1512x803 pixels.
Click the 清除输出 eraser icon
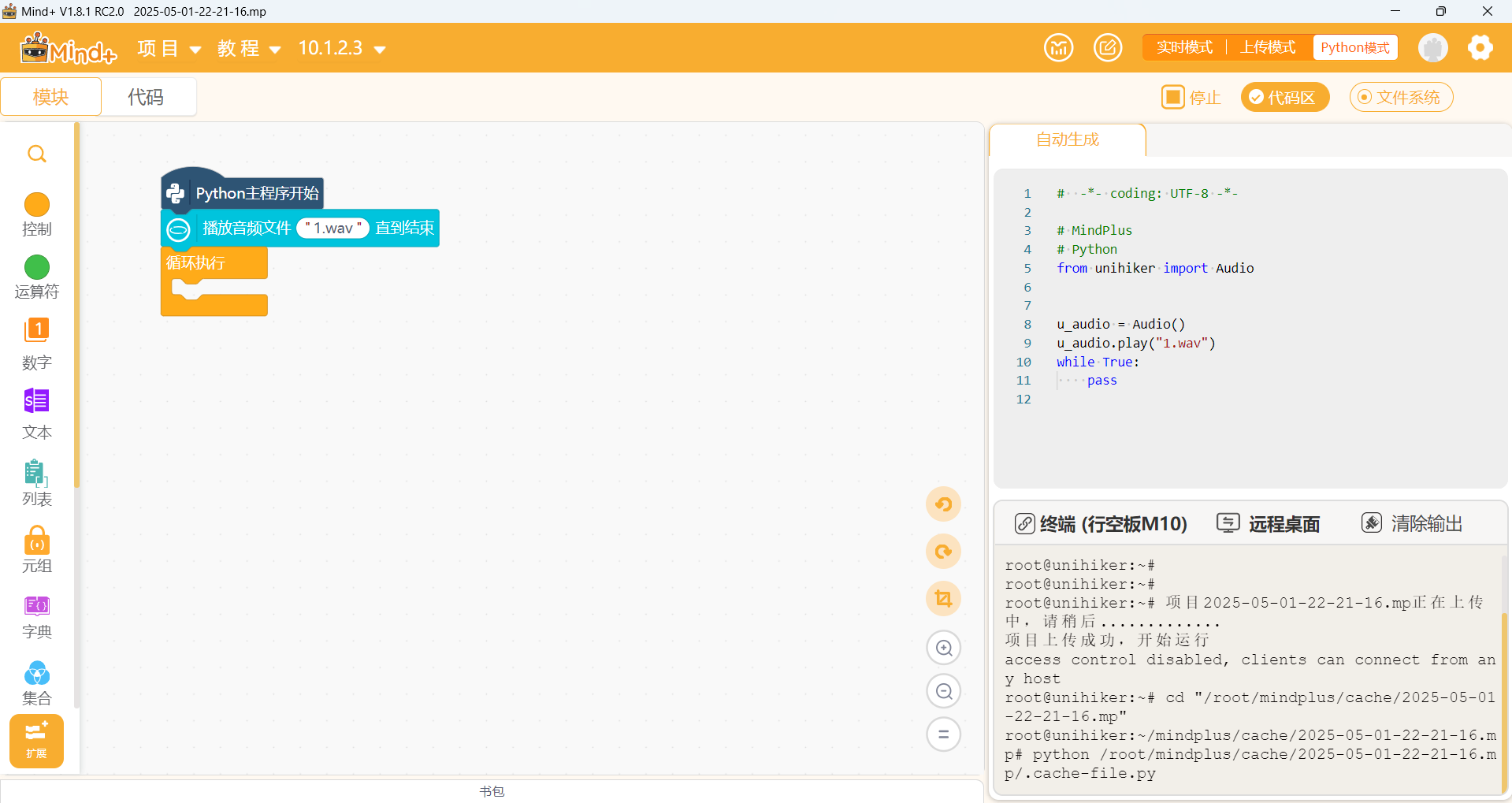click(1372, 522)
